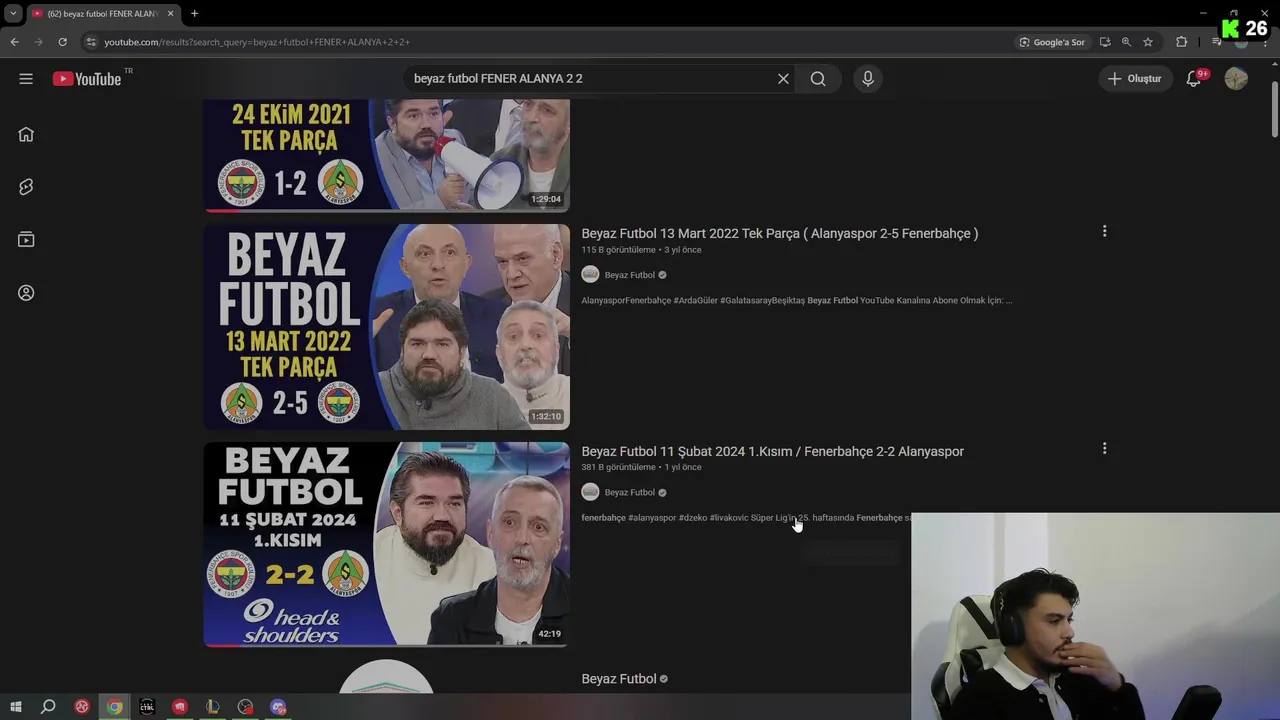Image resolution: width=1280 pixels, height=720 pixels.
Task: Open title Beyaz Futbol 11 Şubat 2024 1.Kısım
Action: click(773, 451)
